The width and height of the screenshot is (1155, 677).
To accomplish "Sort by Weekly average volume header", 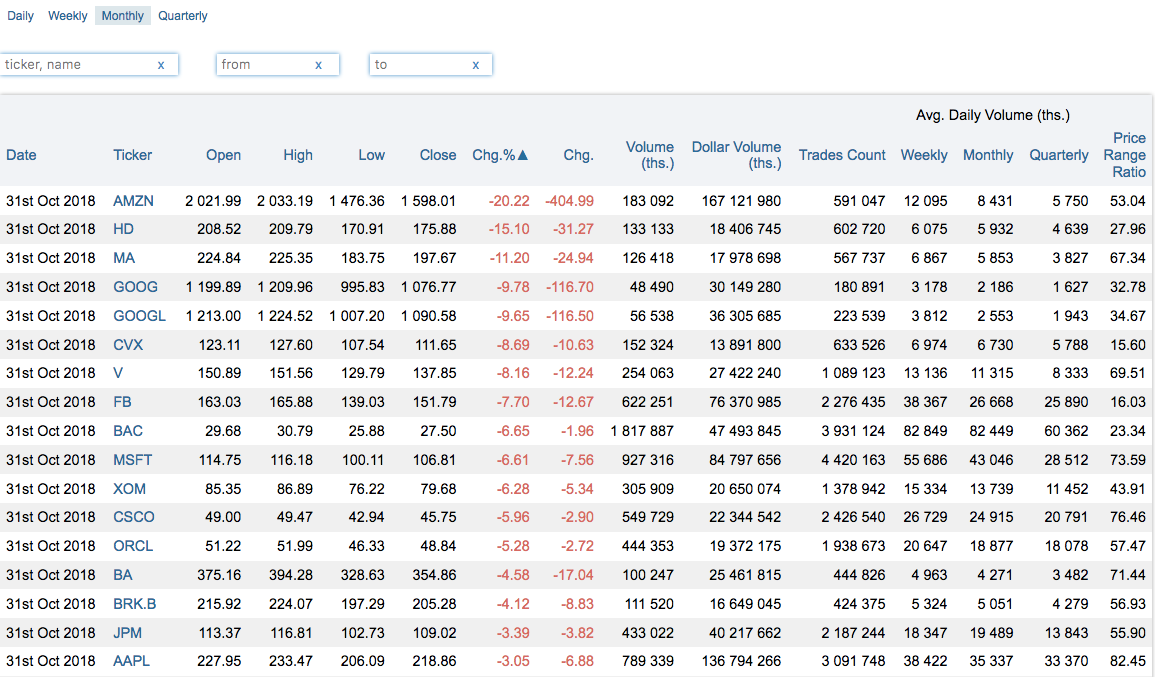I will tap(924, 155).
